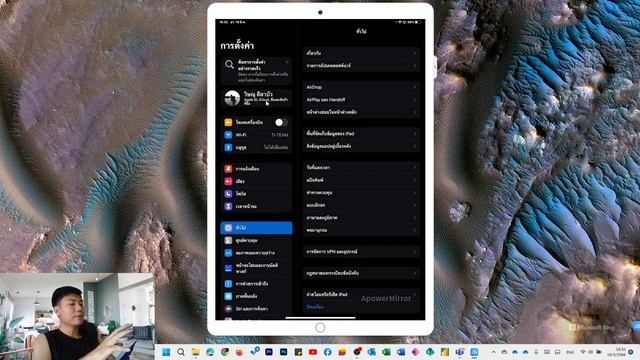Launch Microsoft Edge from the taskbar

(210, 352)
